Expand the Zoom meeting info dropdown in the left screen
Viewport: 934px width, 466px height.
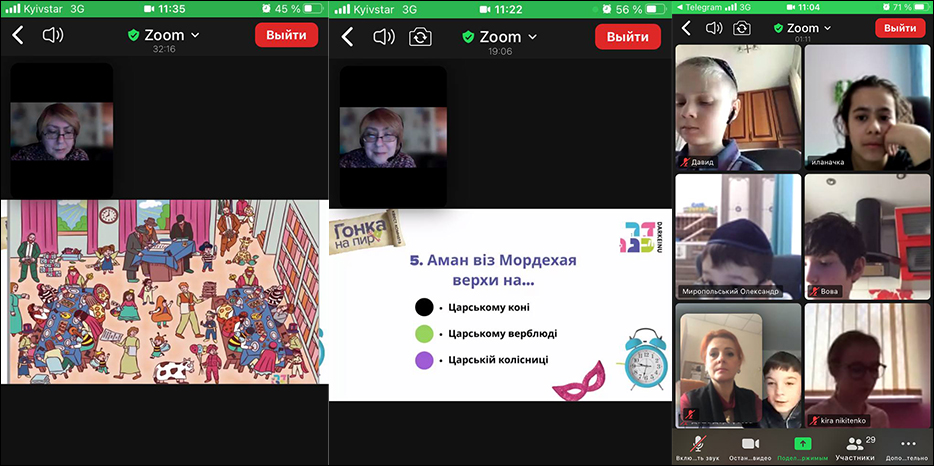tap(165, 35)
